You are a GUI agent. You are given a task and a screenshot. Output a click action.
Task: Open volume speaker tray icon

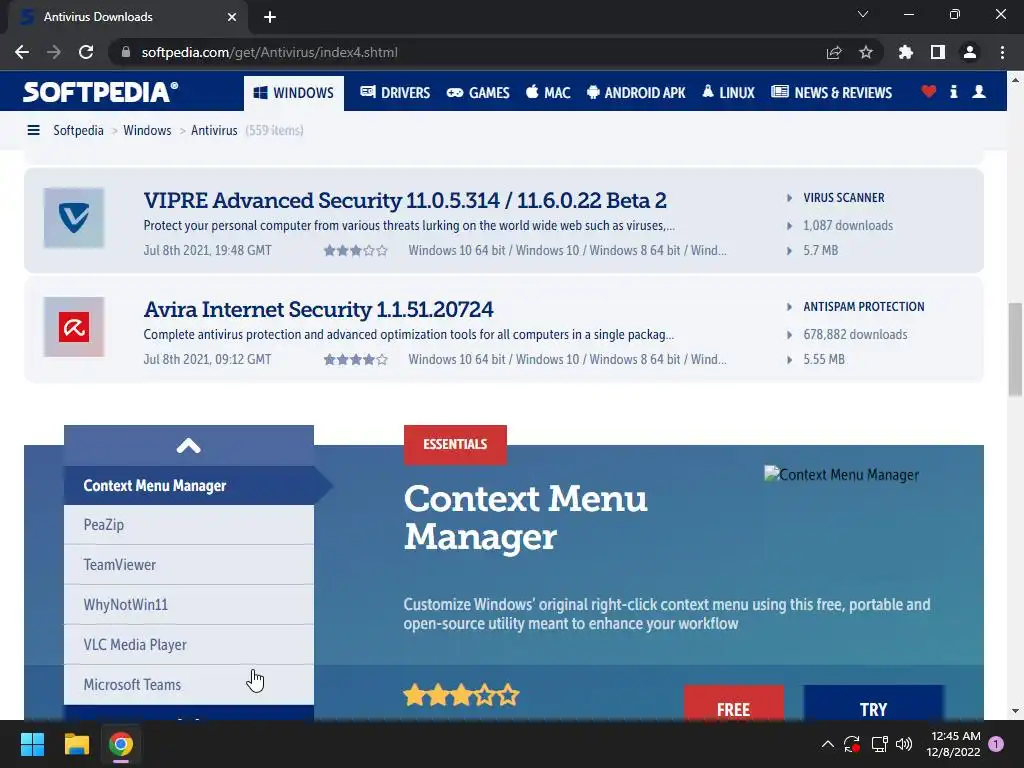pos(904,744)
